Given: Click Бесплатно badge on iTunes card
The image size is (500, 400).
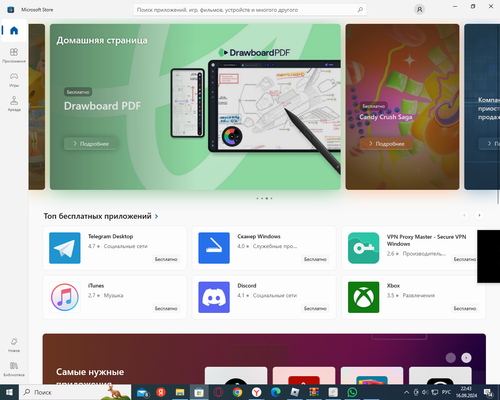Looking at the screenshot, I should [166, 308].
